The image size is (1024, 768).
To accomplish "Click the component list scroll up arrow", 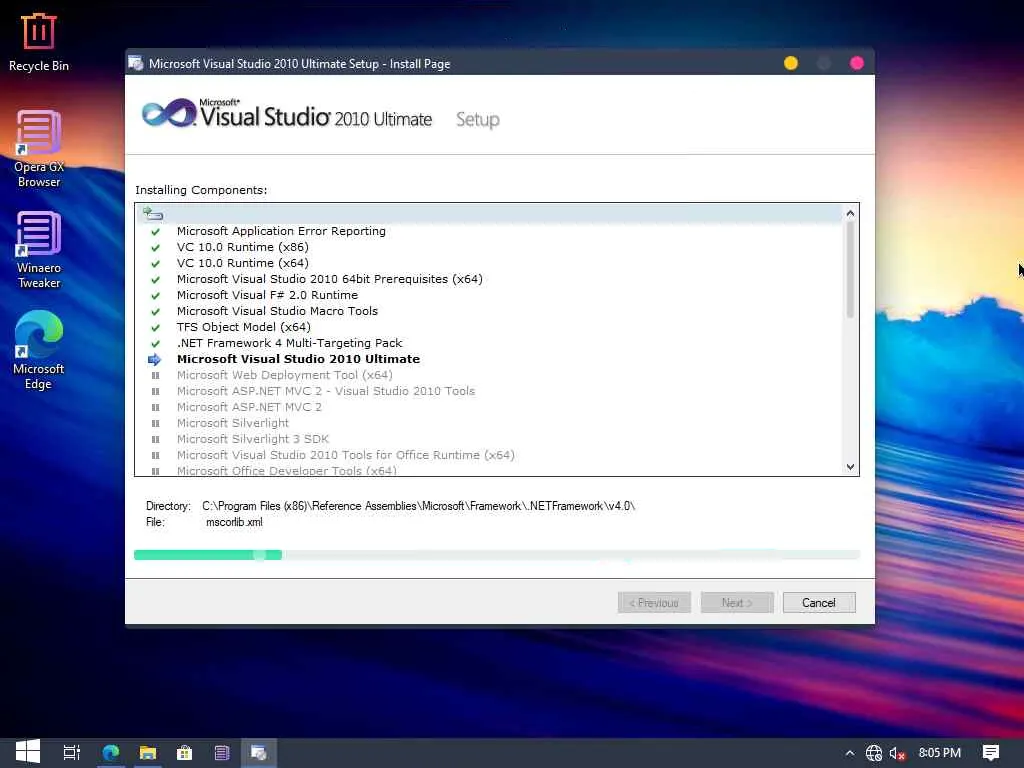I will click(x=850, y=214).
